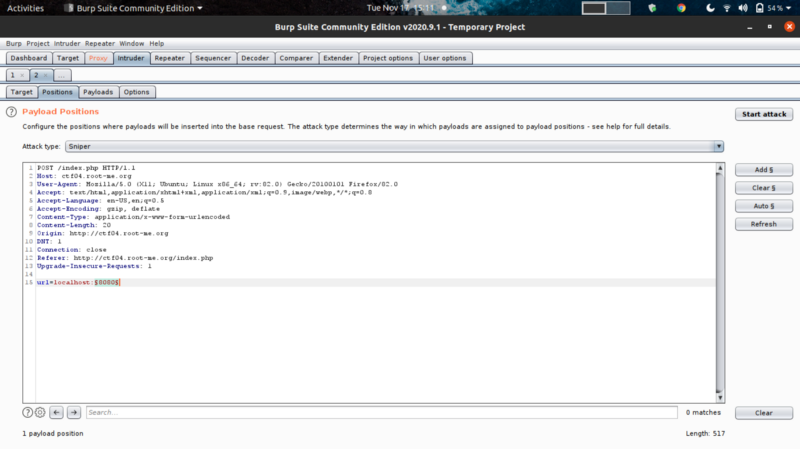Select the Positions sub-tab
The height and width of the screenshot is (449, 800).
click(57, 92)
